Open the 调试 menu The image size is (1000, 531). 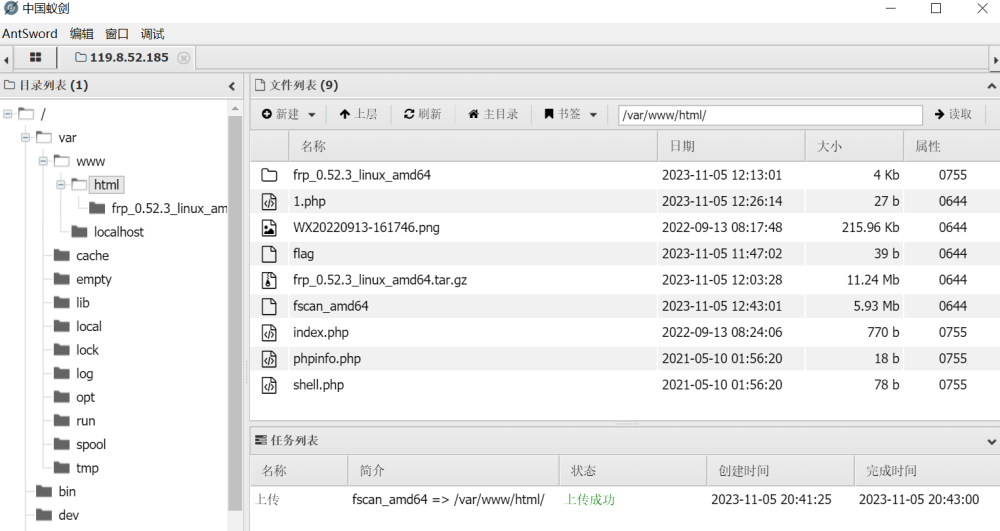click(x=152, y=34)
